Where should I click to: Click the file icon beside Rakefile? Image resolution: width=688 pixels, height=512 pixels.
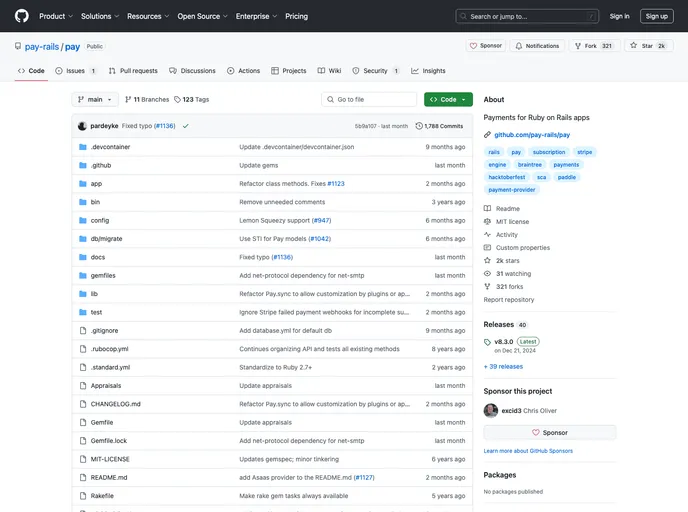[82, 496]
